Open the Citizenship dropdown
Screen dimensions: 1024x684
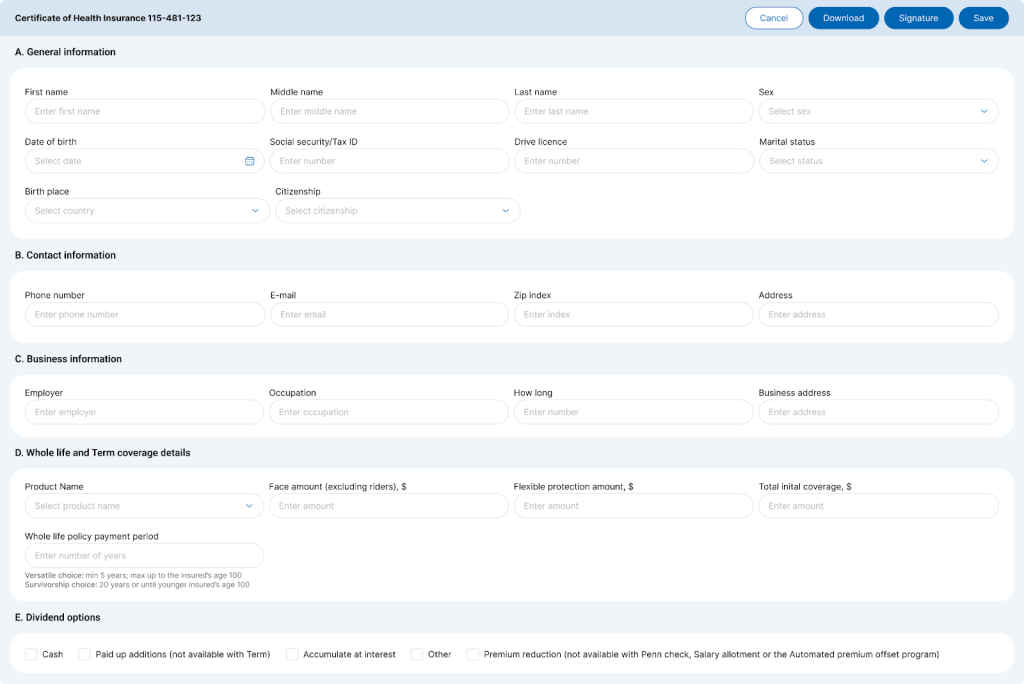[397, 211]
